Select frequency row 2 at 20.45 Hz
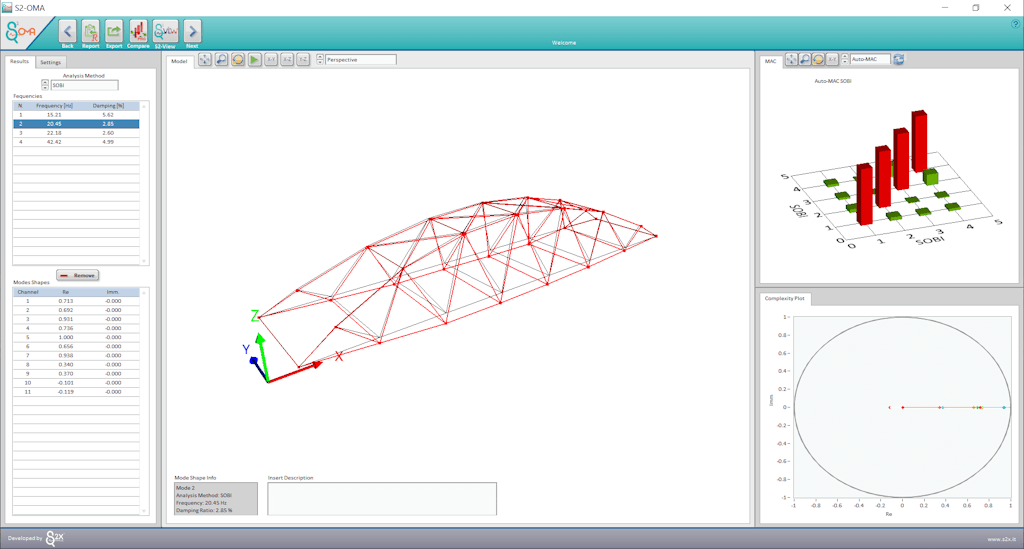This screenshot has width=1024, height=549. 76,123
